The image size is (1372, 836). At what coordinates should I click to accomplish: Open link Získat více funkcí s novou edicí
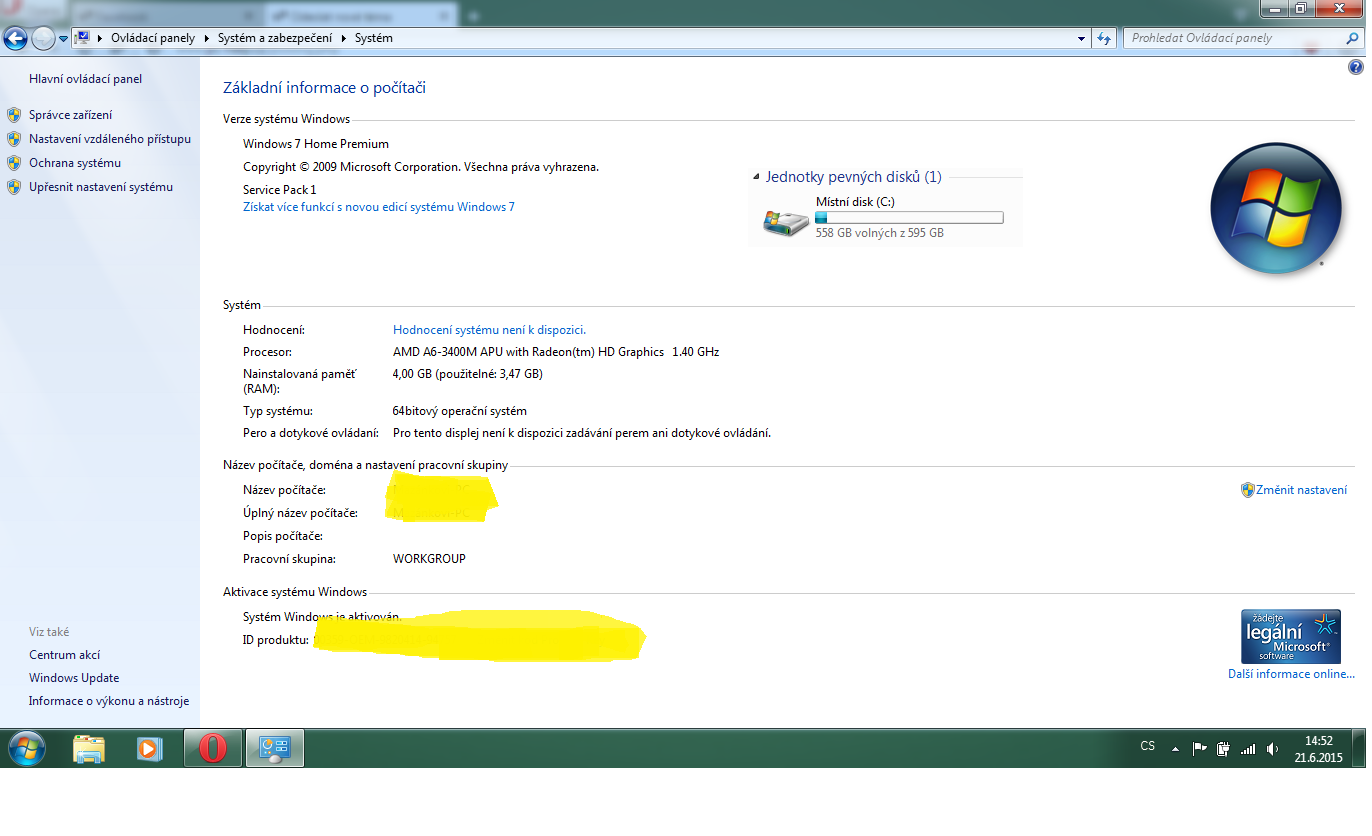coord(379,207)
